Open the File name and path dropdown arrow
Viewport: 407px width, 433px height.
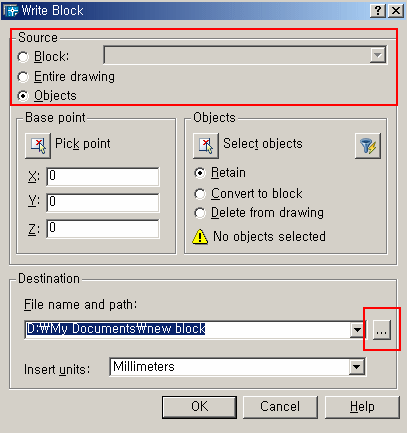[x=357, y=330]
